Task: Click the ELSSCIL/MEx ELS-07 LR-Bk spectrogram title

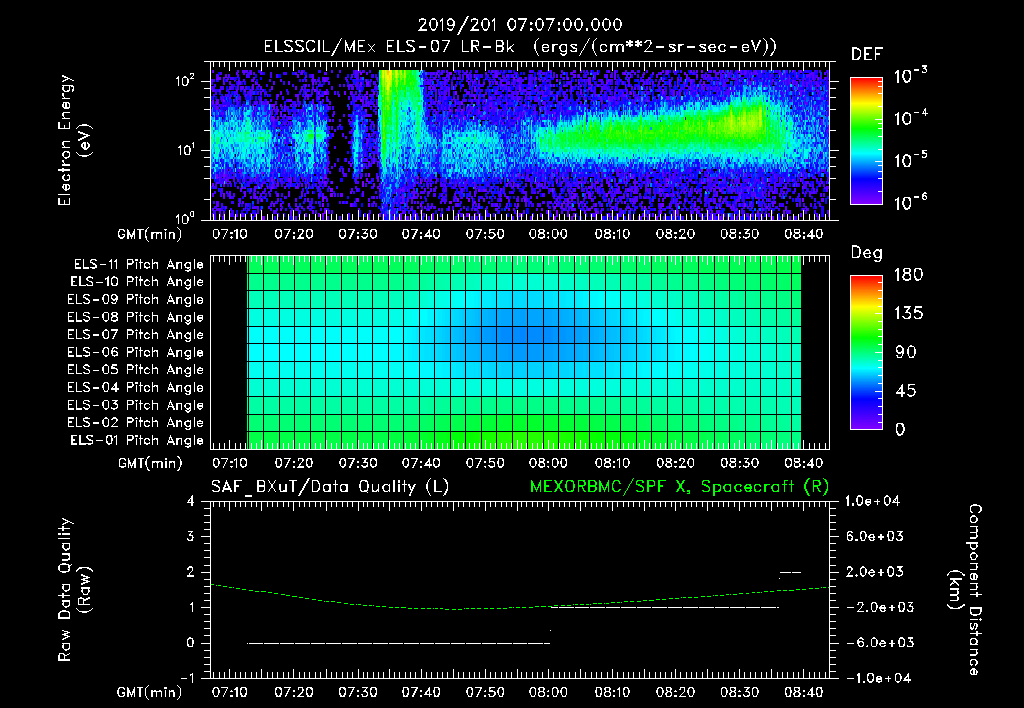Action: (520, 47)
